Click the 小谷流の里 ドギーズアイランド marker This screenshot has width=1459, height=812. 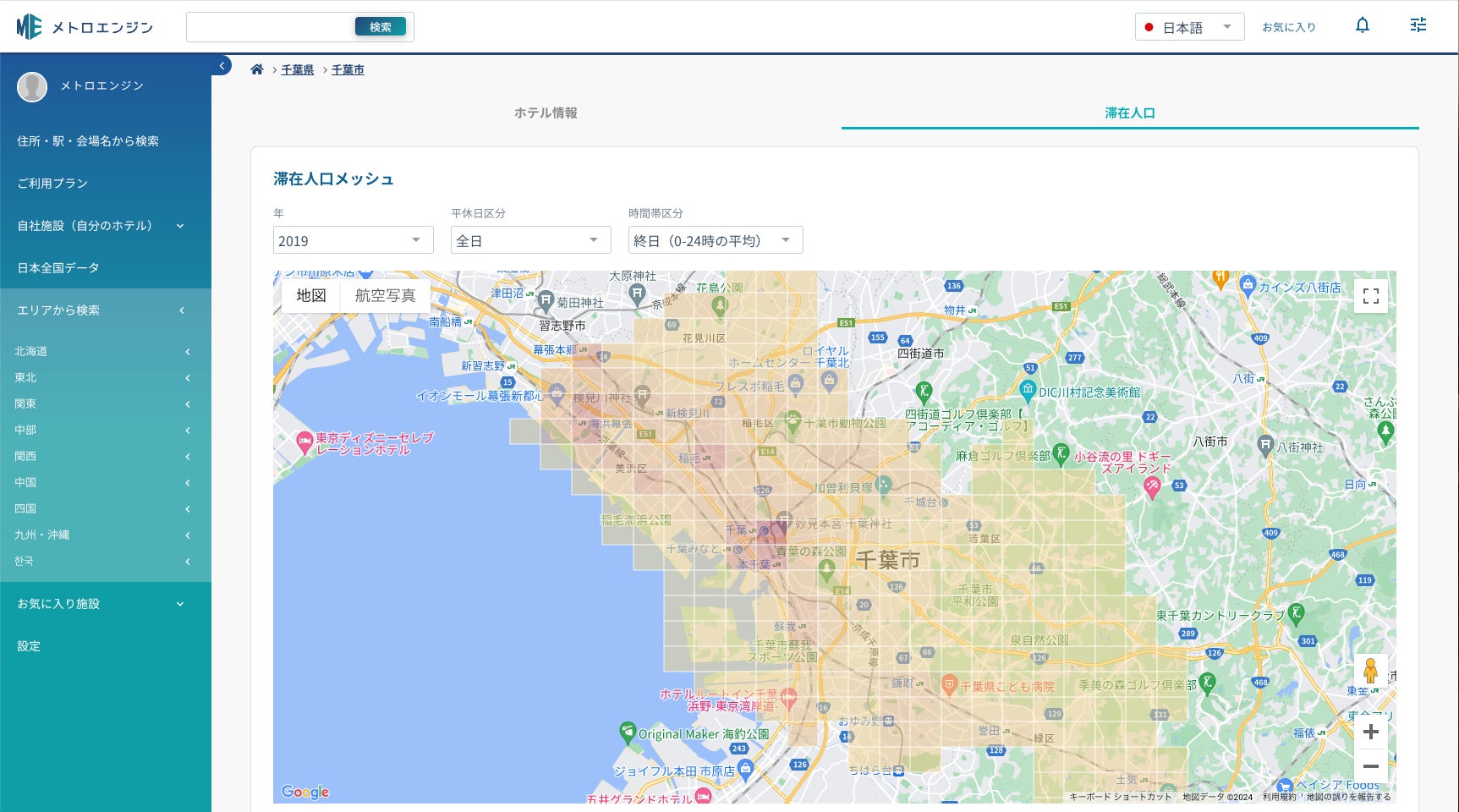(1151, 486)
